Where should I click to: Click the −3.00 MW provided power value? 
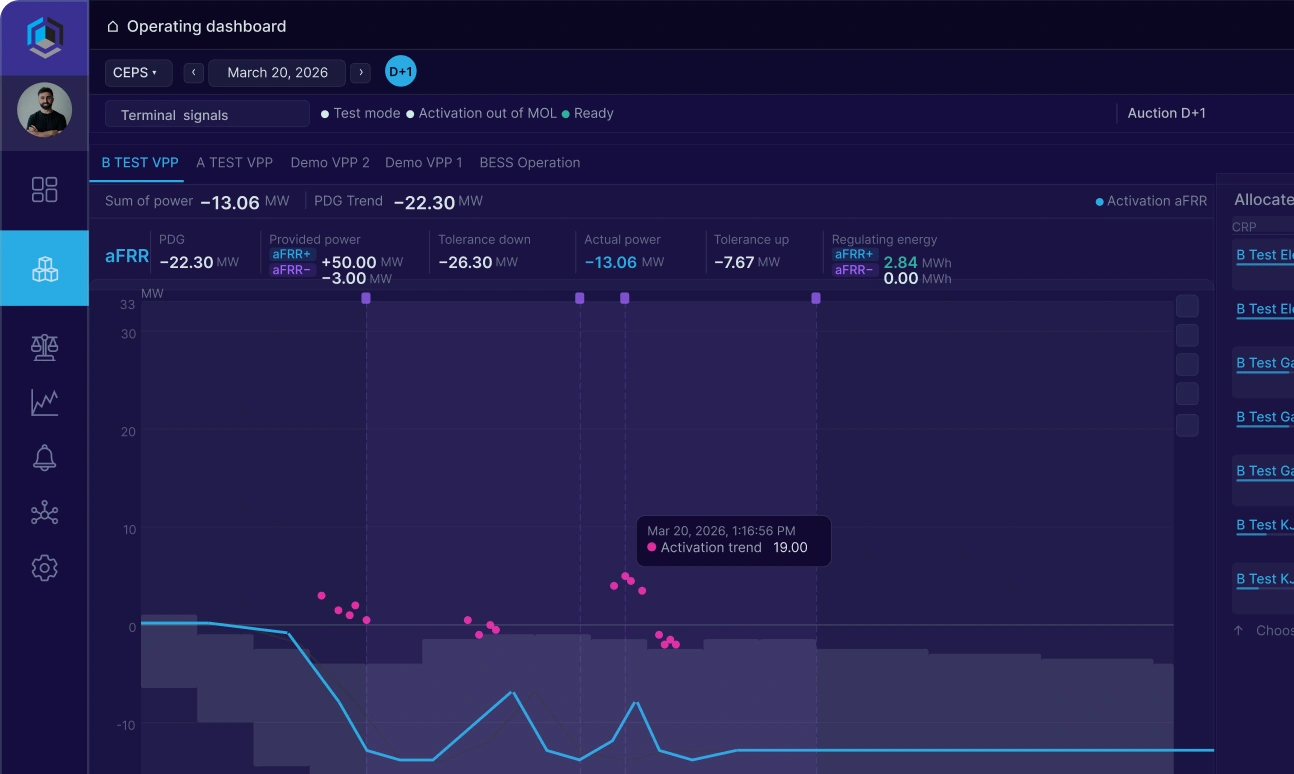[x=356, y=278]
